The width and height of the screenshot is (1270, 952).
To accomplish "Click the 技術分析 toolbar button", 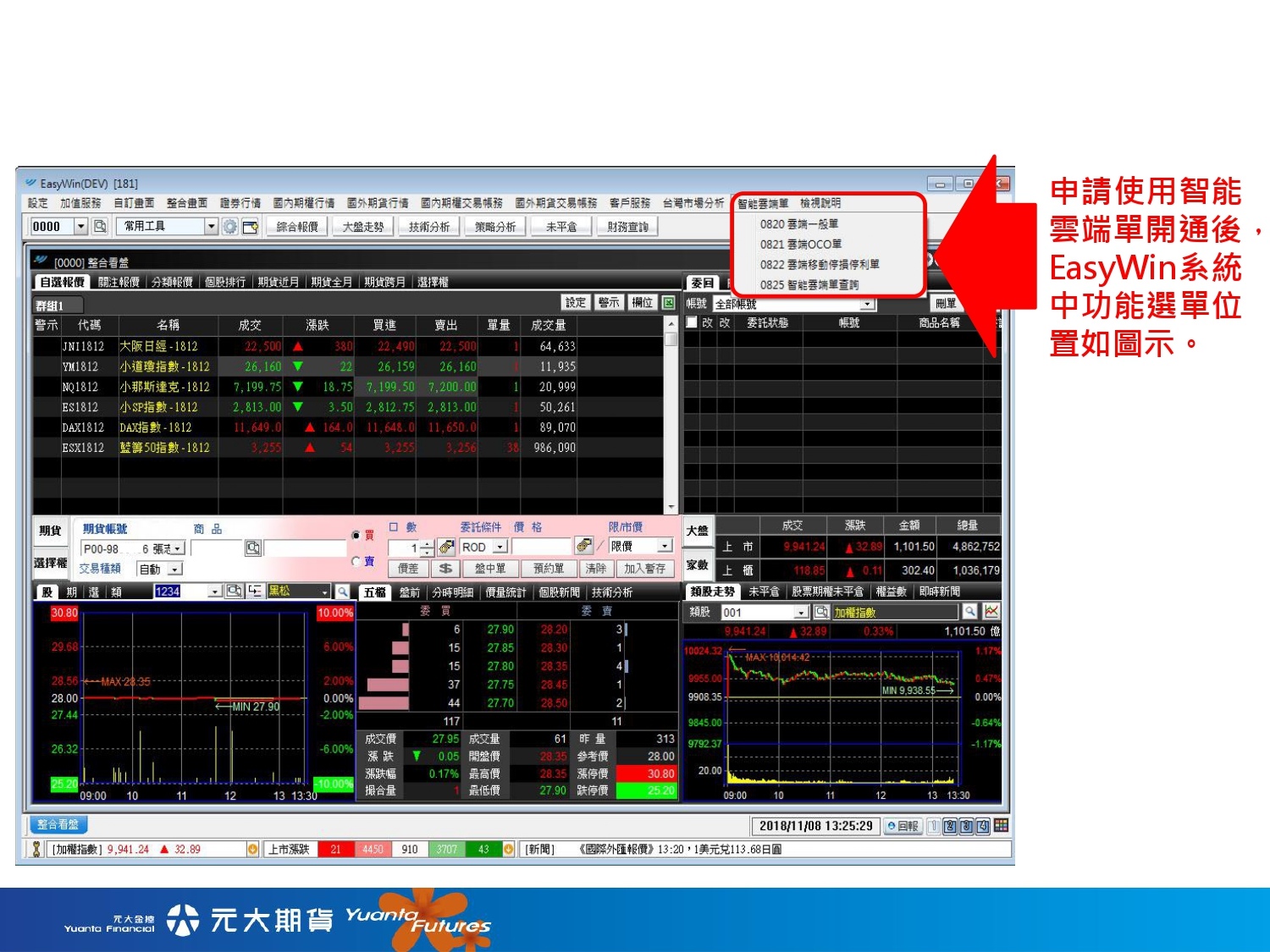I will pyautogui.click(x=429, y=227).
